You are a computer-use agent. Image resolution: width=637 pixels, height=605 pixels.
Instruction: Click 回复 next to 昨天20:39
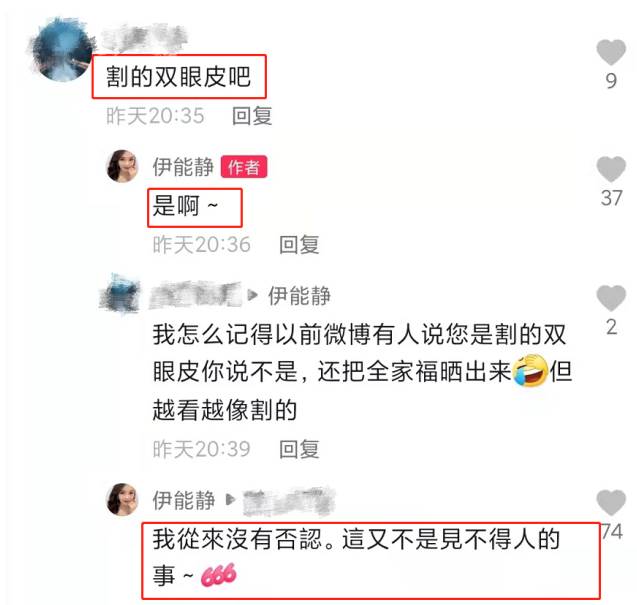[299, 449]
